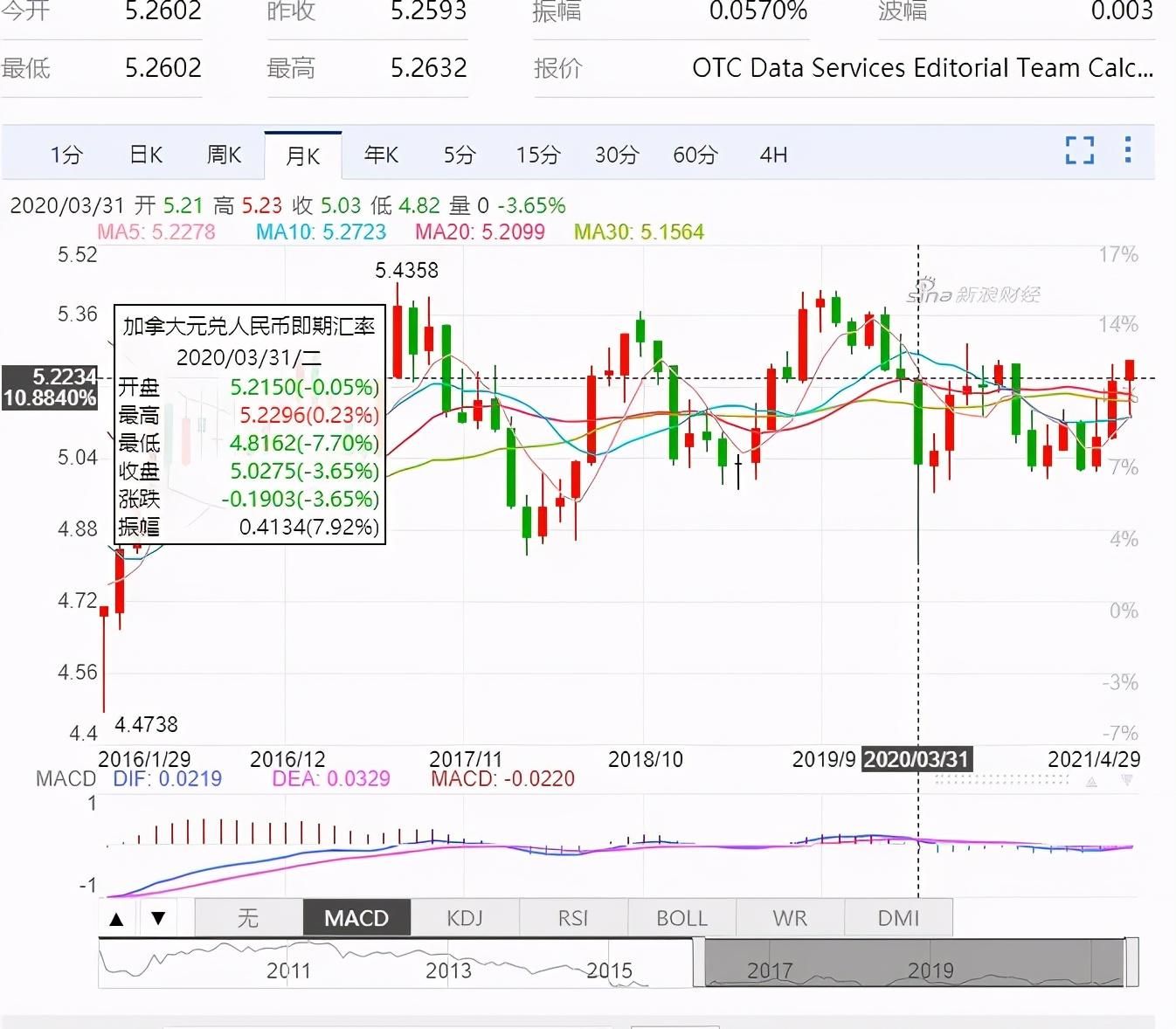Click the 涨跌 -0.1903 tooltip row

pyautogui.click(x=249, y=499)
